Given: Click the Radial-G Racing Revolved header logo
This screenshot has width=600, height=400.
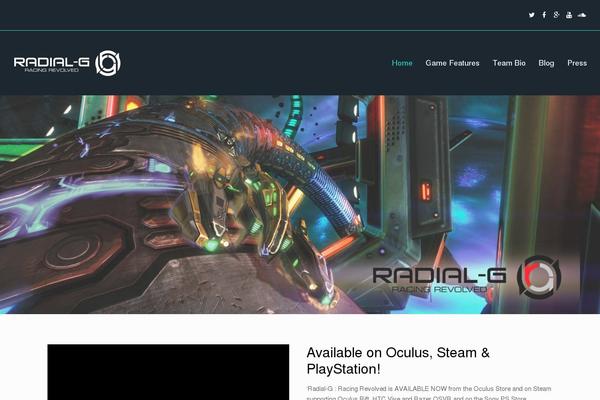Looking at the screenshot, I should (67, 63).
